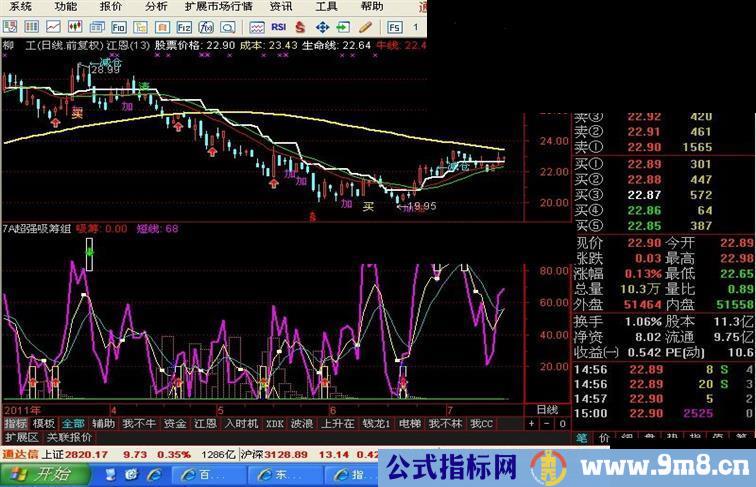
Task: Click the line chart toolbar icon
Action: coord(53,27)
